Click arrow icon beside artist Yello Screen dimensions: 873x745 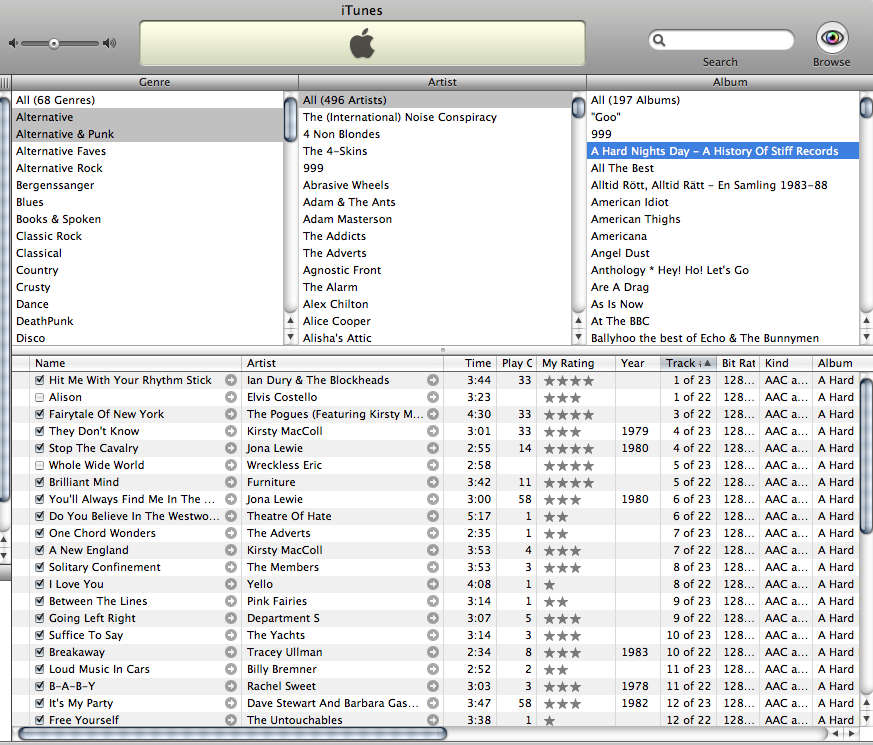click(433, 584)
